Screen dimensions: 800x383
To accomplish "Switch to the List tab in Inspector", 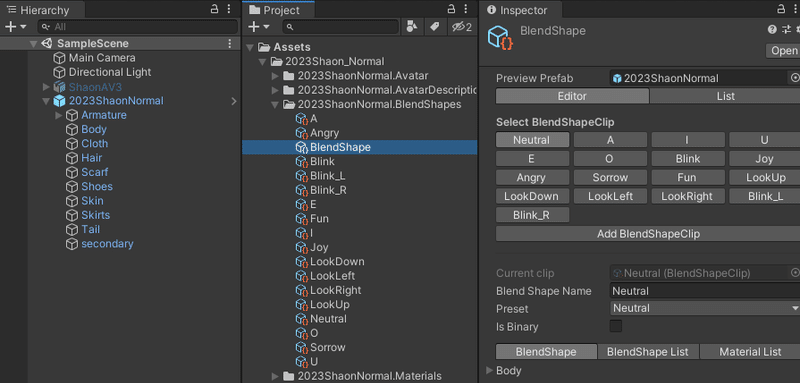I will 725,96.
